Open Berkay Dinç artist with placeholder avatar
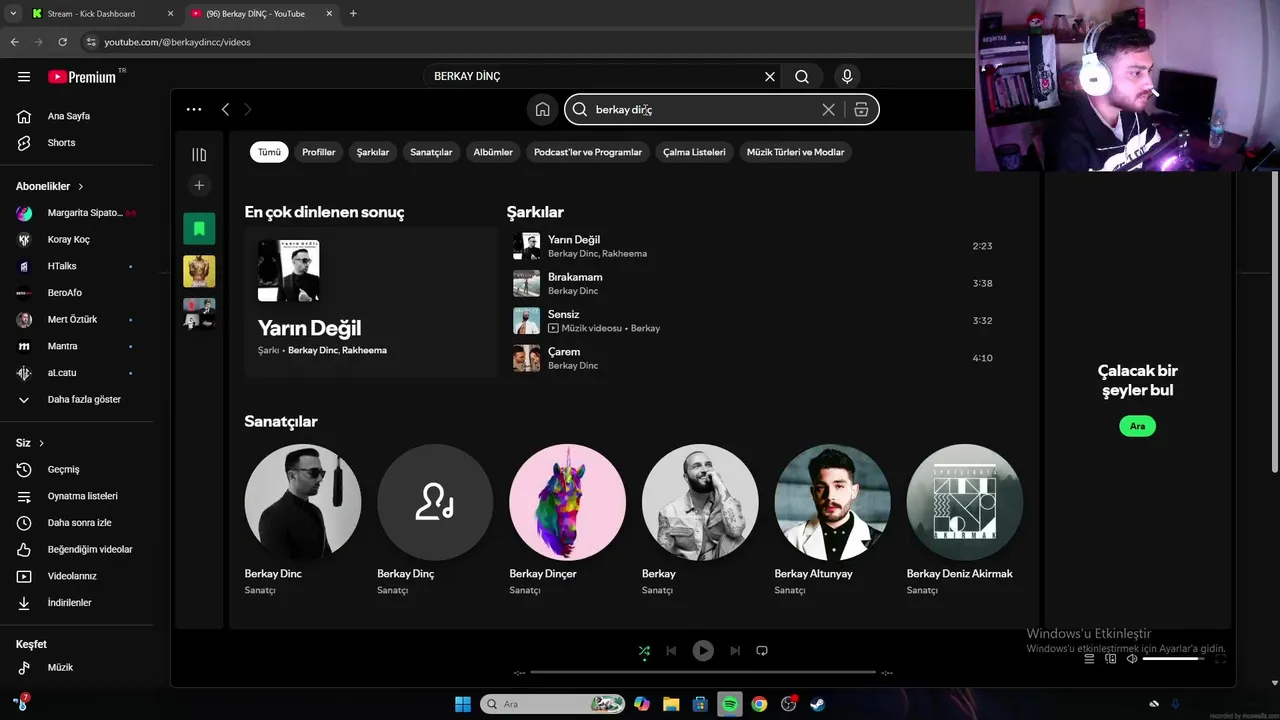Screen dimensions: 1280x720 click(x=435, y=502)
